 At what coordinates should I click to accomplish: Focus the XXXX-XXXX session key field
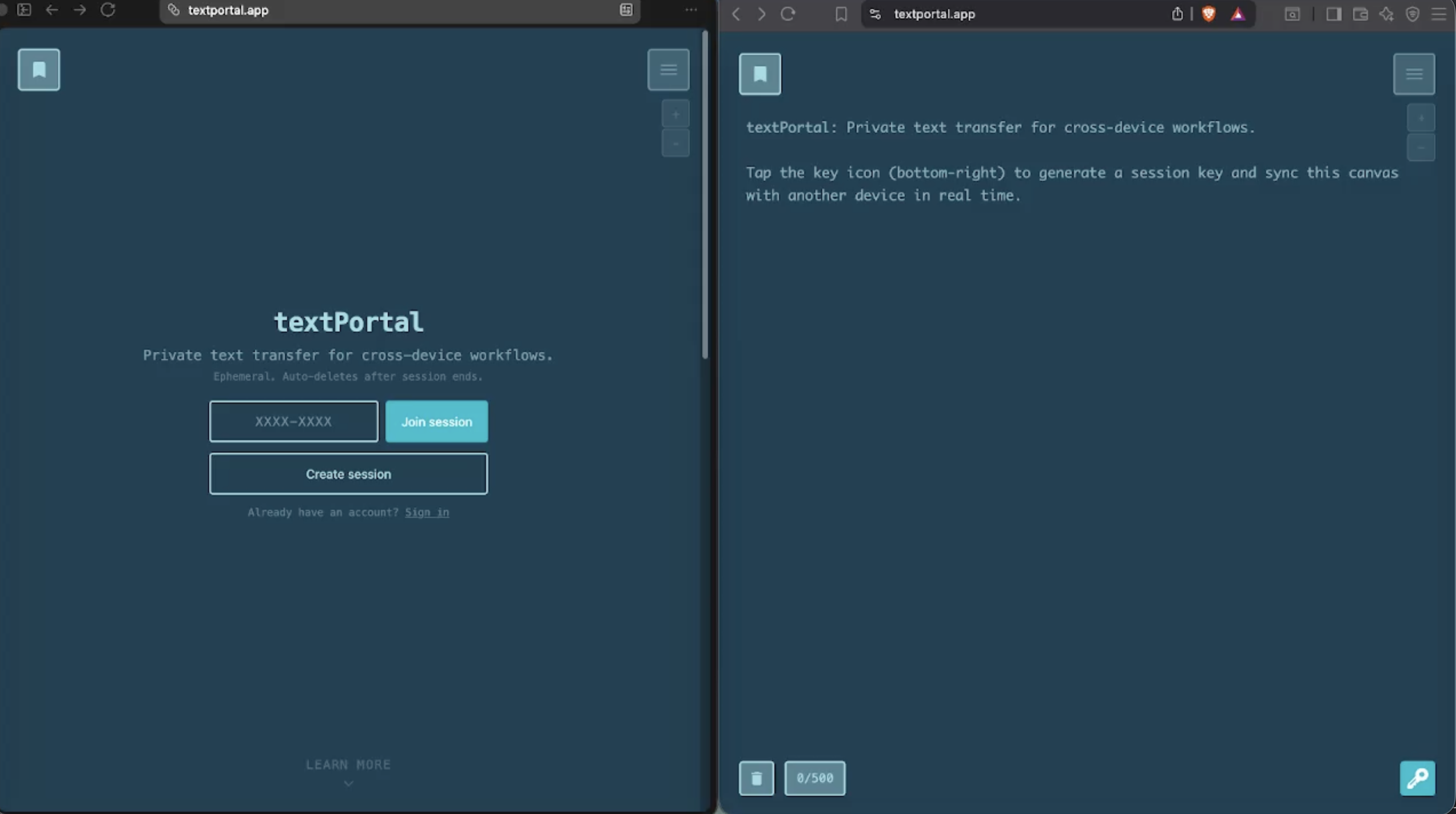[293, 421]
